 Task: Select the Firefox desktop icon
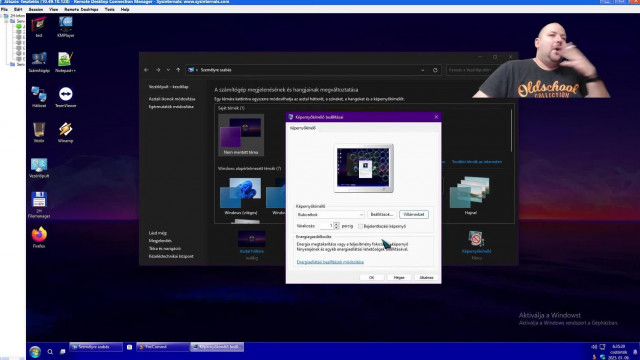coord(39,238)
